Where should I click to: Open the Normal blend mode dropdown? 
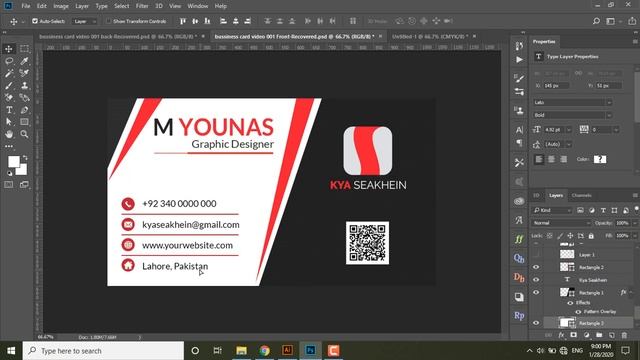[x=562, y=223]
